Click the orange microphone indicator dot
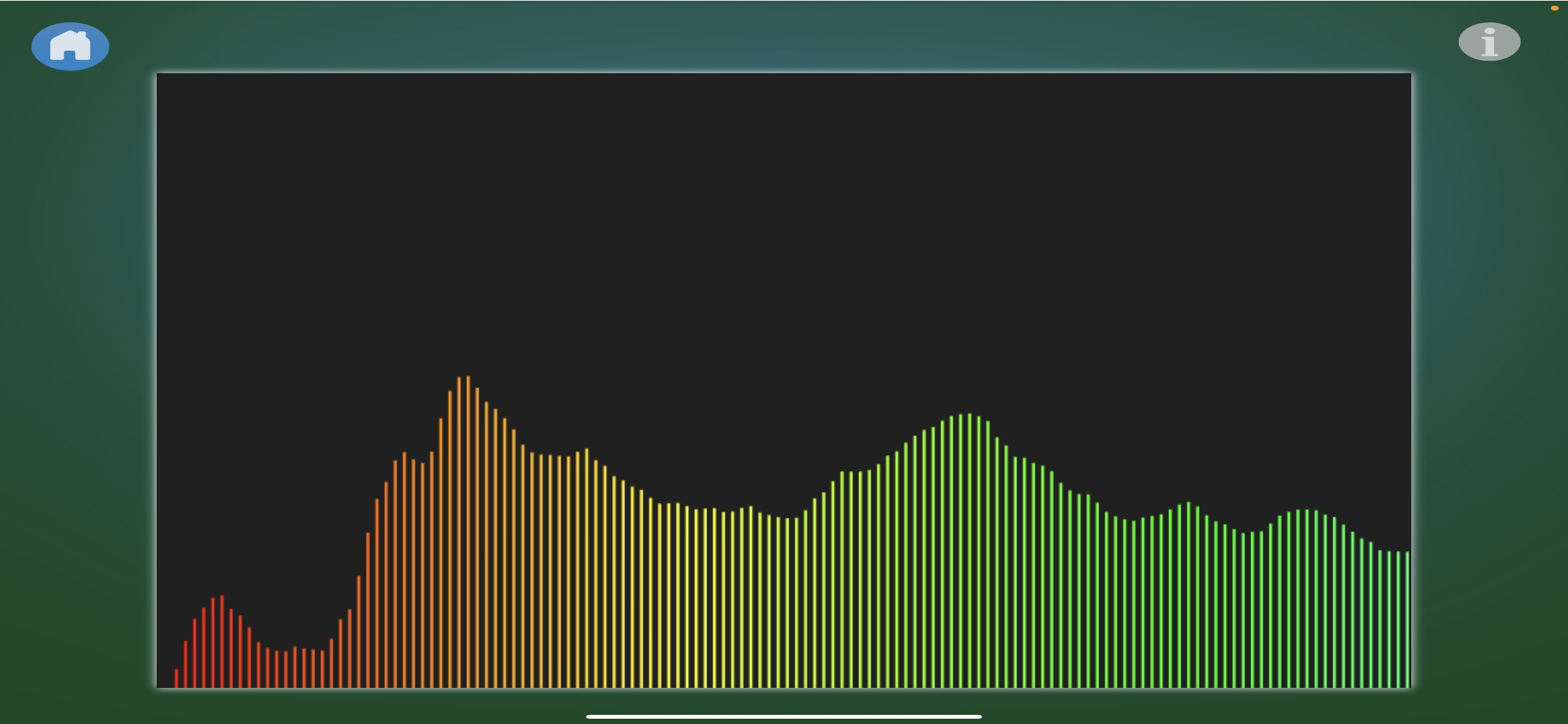The width and height of the screenshot is (1568, 724). pyautogui.click(x=1554, y=8)
